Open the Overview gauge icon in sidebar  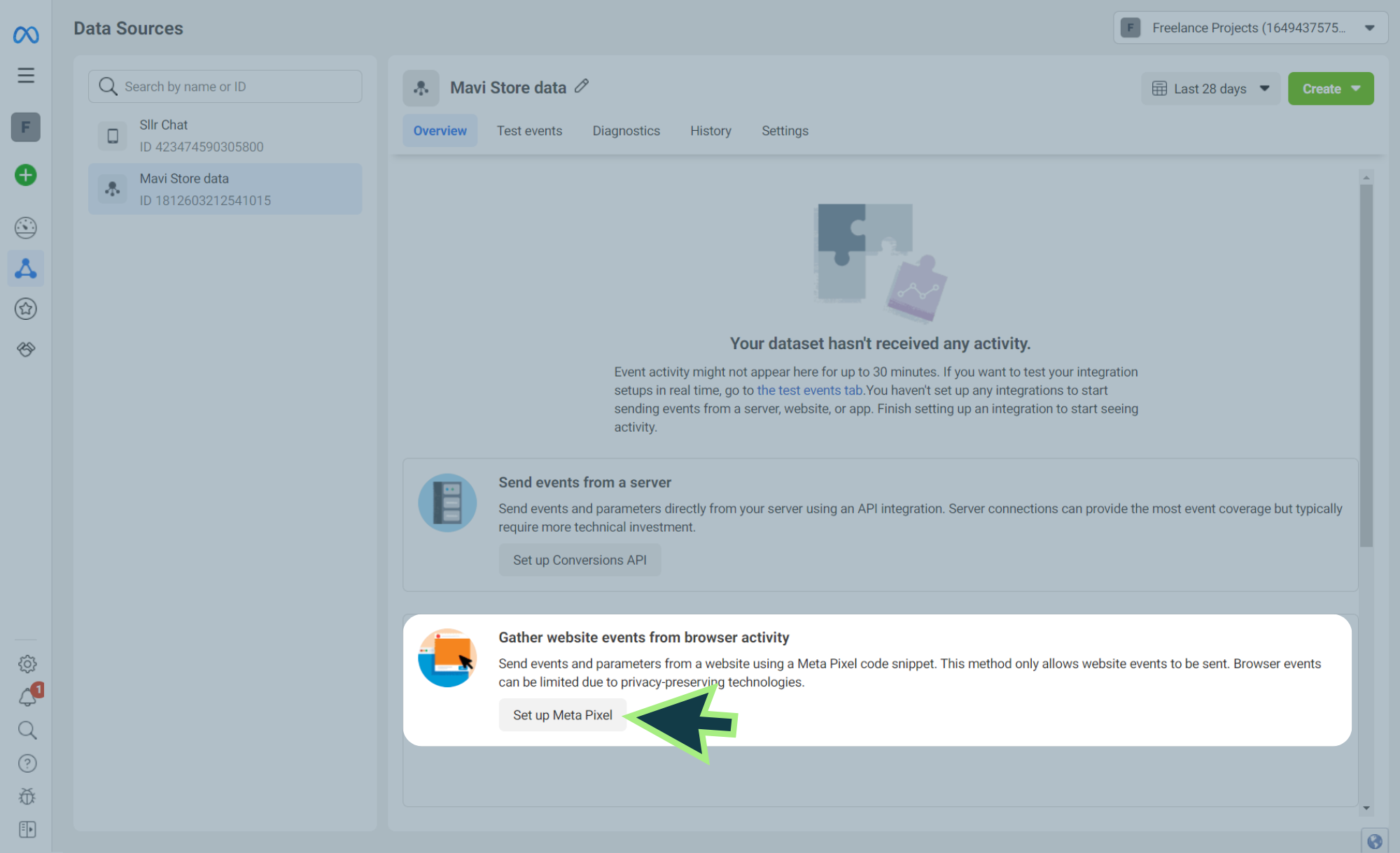26,227
